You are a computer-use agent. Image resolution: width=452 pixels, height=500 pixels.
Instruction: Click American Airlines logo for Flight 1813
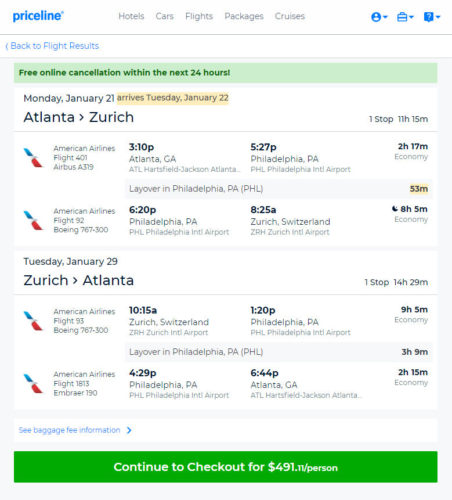click(x=33, y=383)
